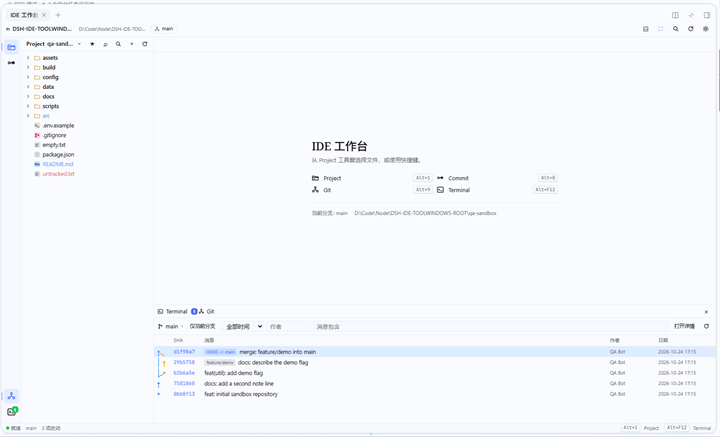
Task: Select commit feat(util): add demo flag
Action: coord(435,373)
